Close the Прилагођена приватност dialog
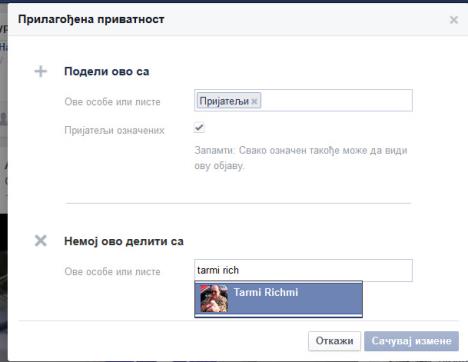 point(454,20)
